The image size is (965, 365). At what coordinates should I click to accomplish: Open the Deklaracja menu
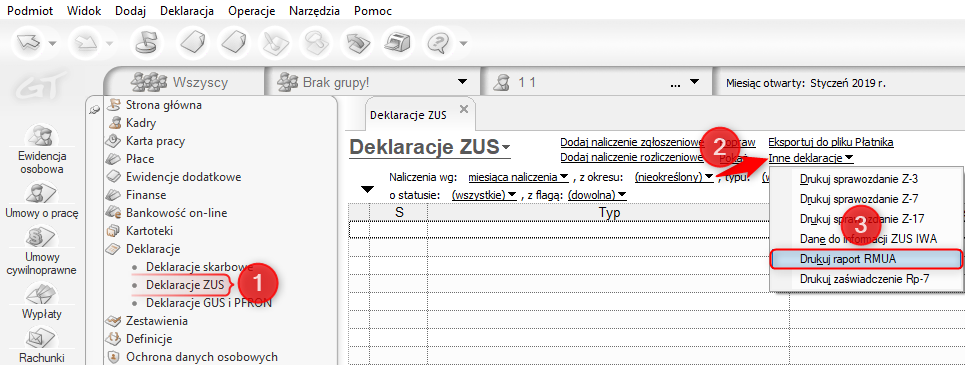tap(186, 10)
